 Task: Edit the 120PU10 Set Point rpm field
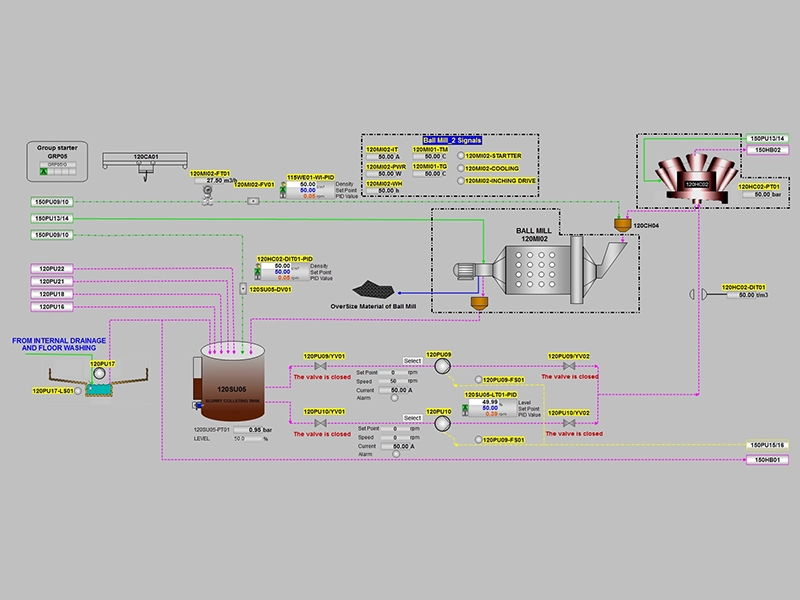395,429
